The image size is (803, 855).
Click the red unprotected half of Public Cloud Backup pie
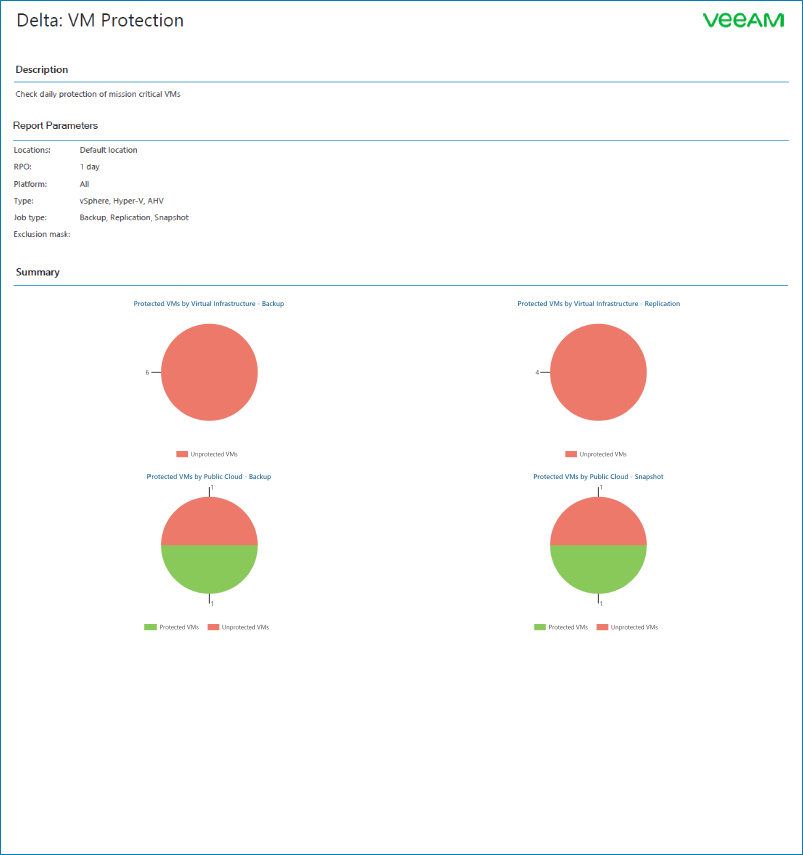tap(209, 523)
